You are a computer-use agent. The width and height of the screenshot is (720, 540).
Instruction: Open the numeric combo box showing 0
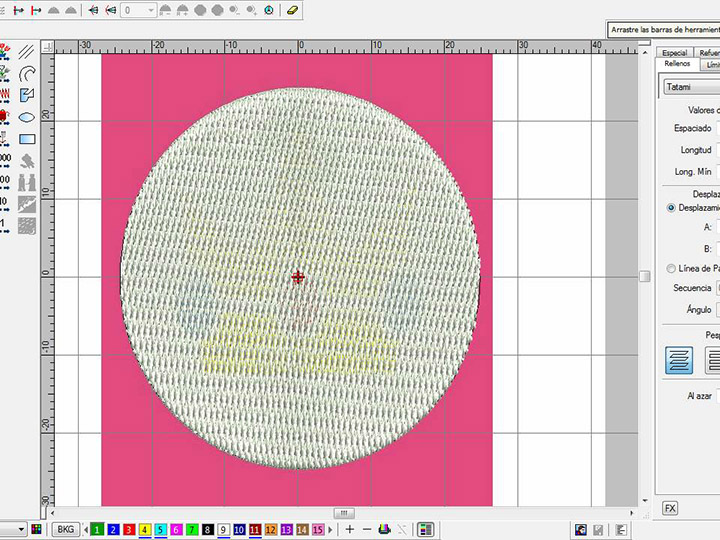click(x=138, y=10)
